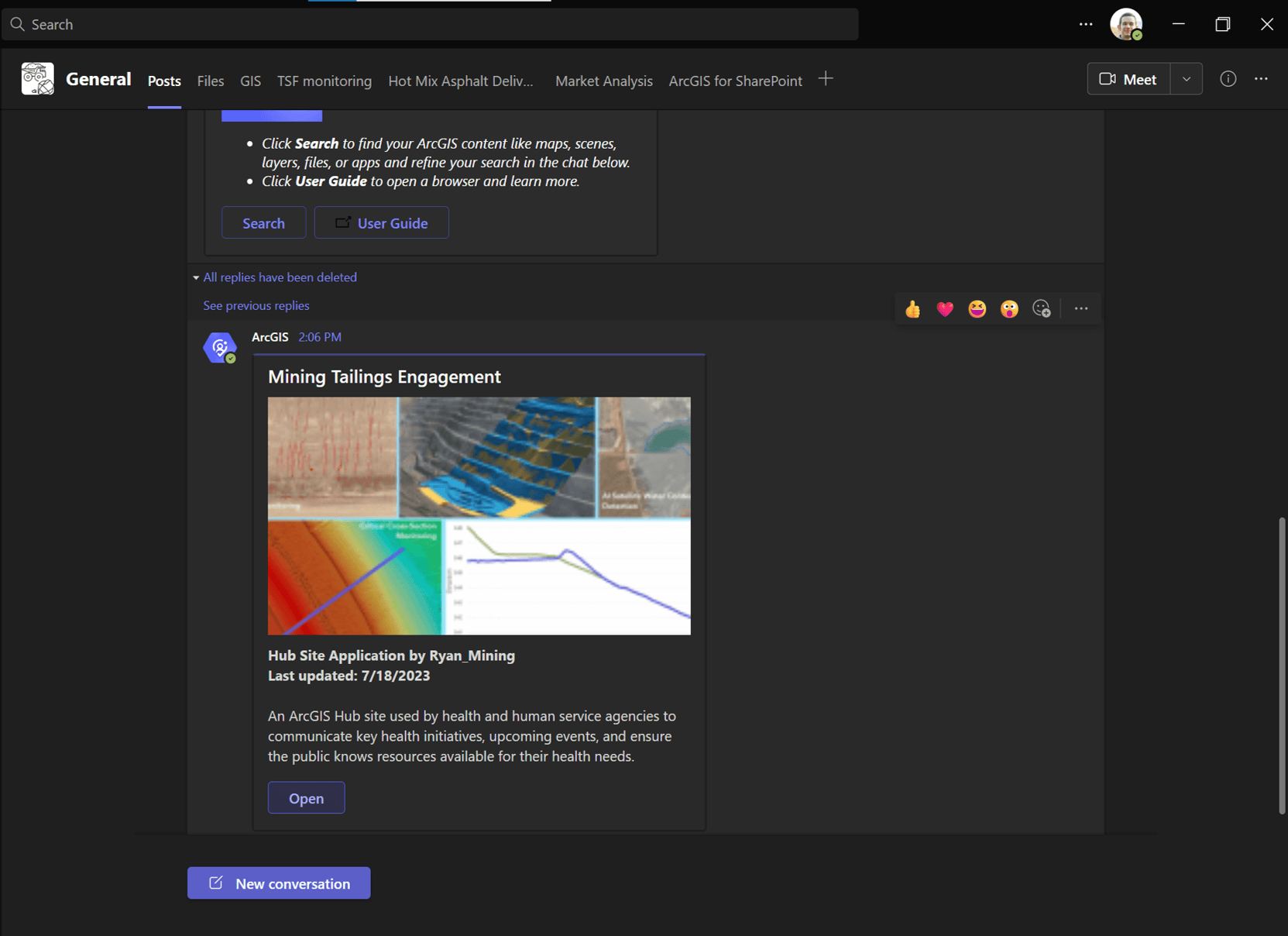The height and width of the screenshot is (936, 1288).
Task: Click the Search button in ArcGIS card
Action: click(264, 223)
